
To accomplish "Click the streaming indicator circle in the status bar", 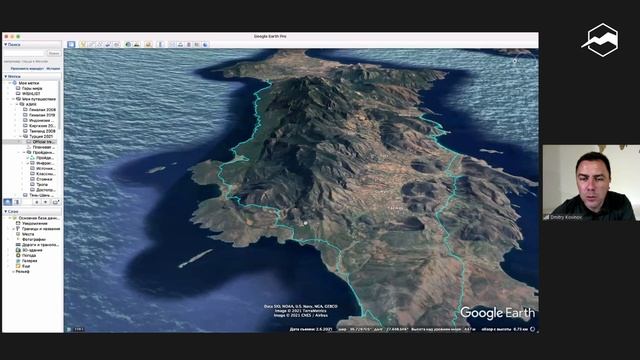I will [533, 329].
